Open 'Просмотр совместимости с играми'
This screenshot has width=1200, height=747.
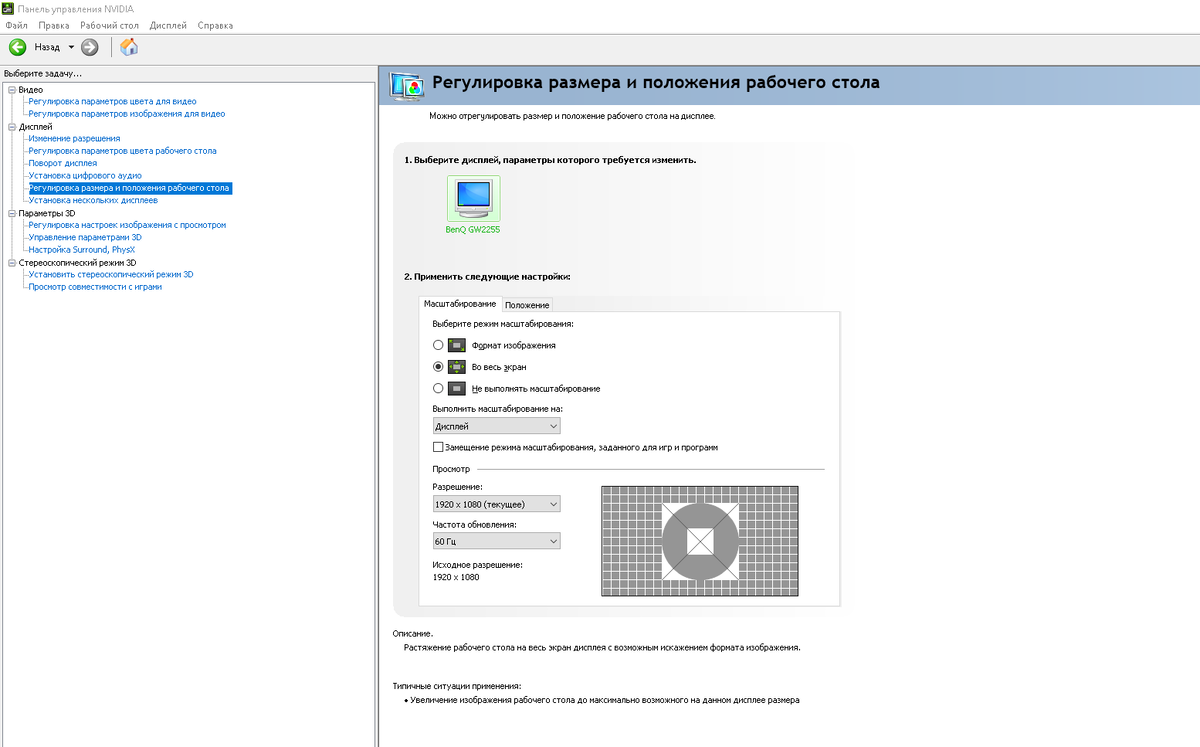pos(95,286)
